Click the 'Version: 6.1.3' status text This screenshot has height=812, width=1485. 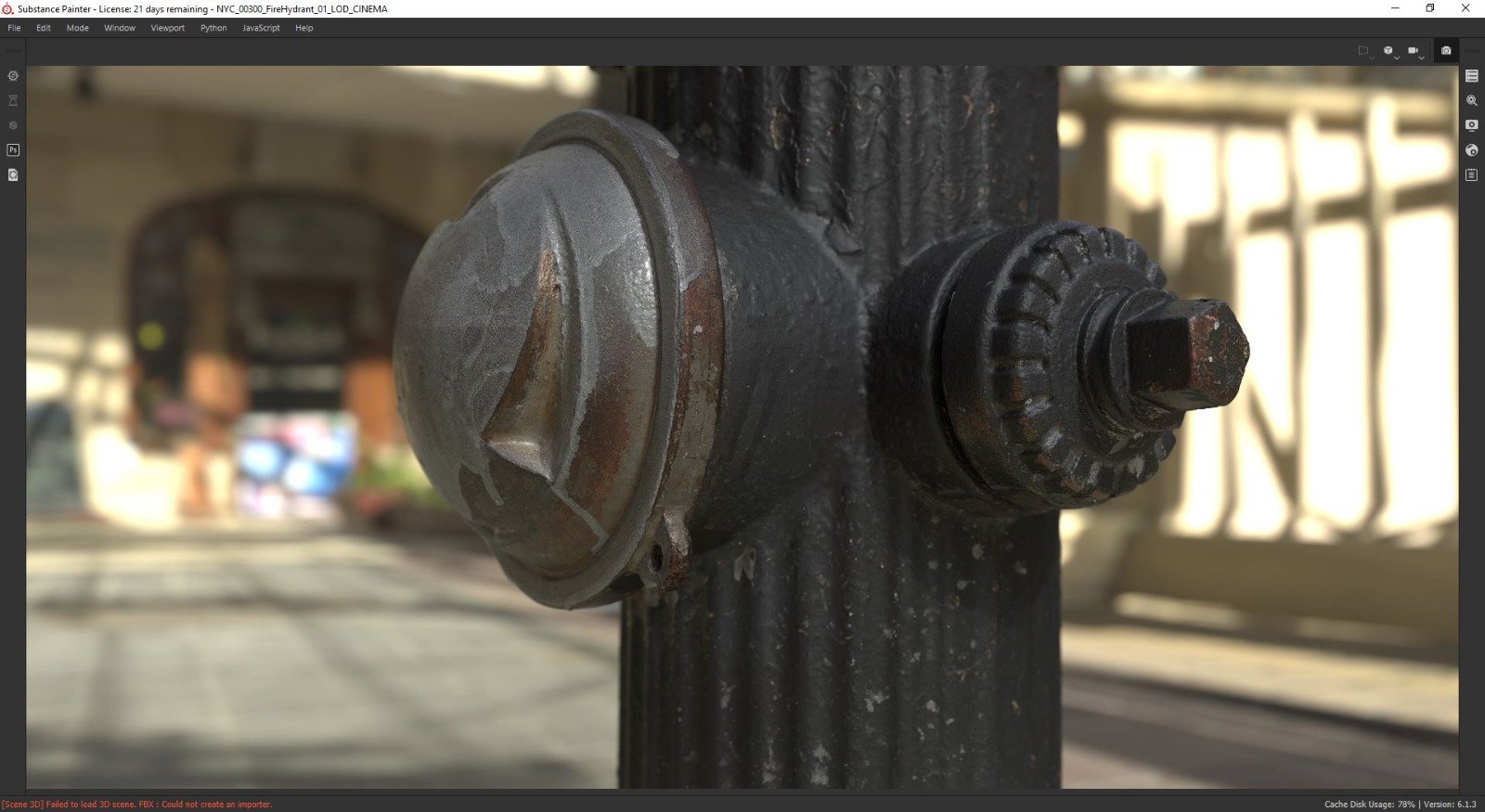click(1450, 805)
